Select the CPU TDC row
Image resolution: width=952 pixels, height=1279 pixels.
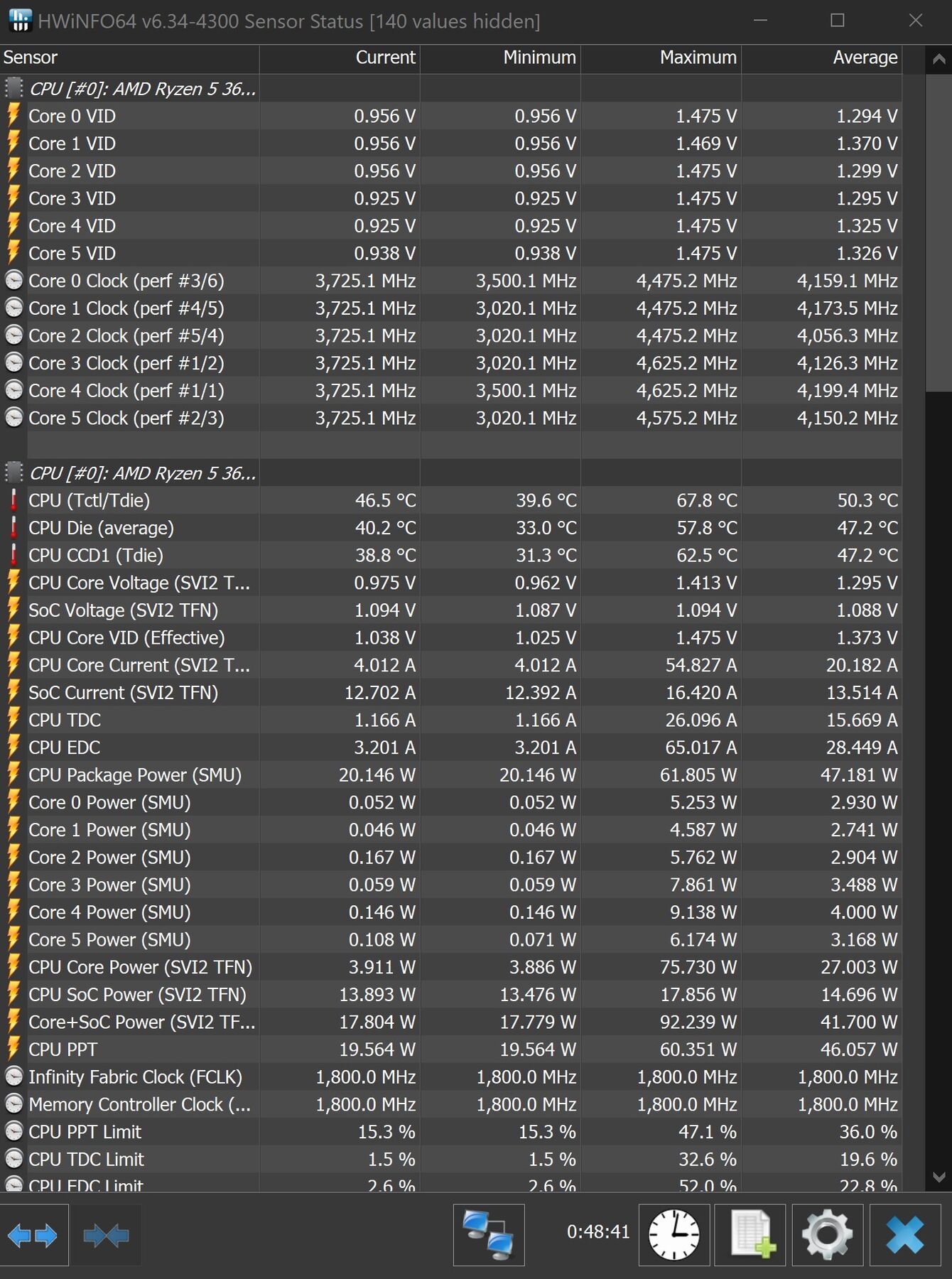pyautogui.click(x=451, y=720)
